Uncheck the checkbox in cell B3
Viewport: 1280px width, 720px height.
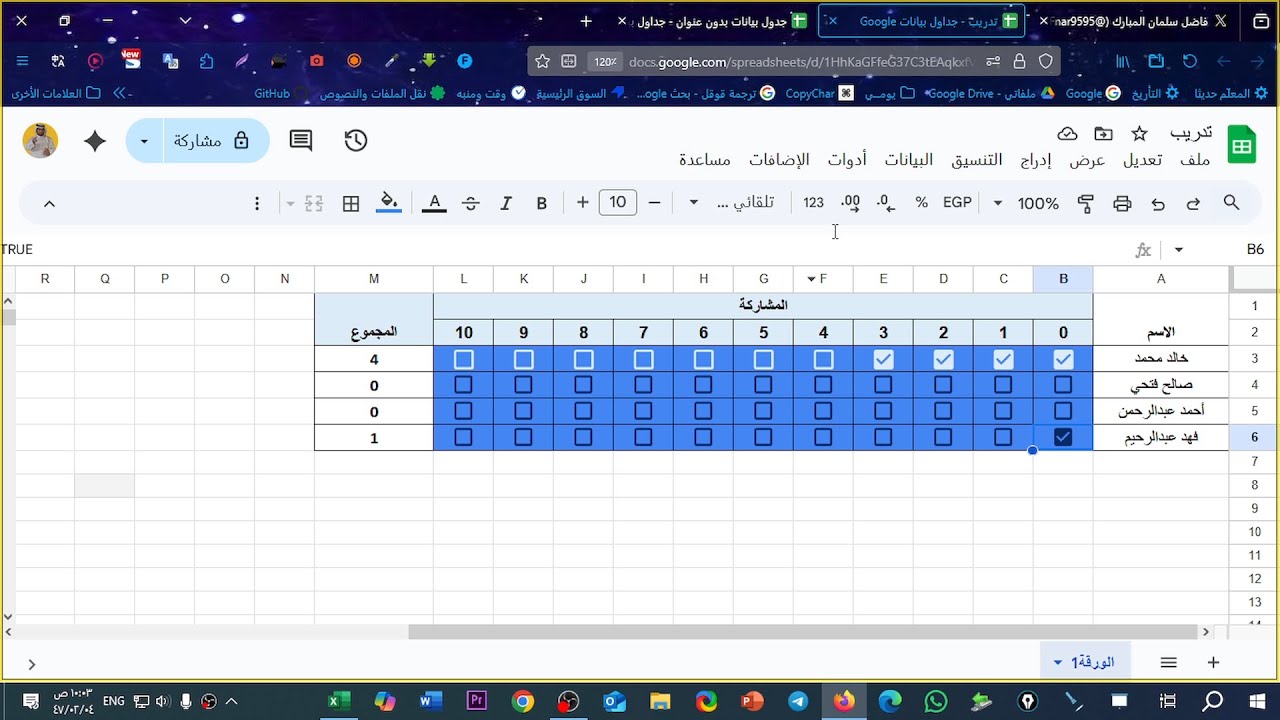pos(1063,359)
